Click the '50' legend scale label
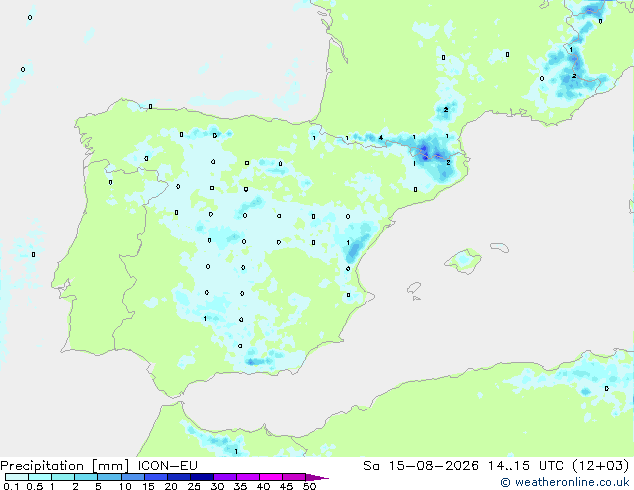Screen dimensions: 634x490 (x=310, y=486)
